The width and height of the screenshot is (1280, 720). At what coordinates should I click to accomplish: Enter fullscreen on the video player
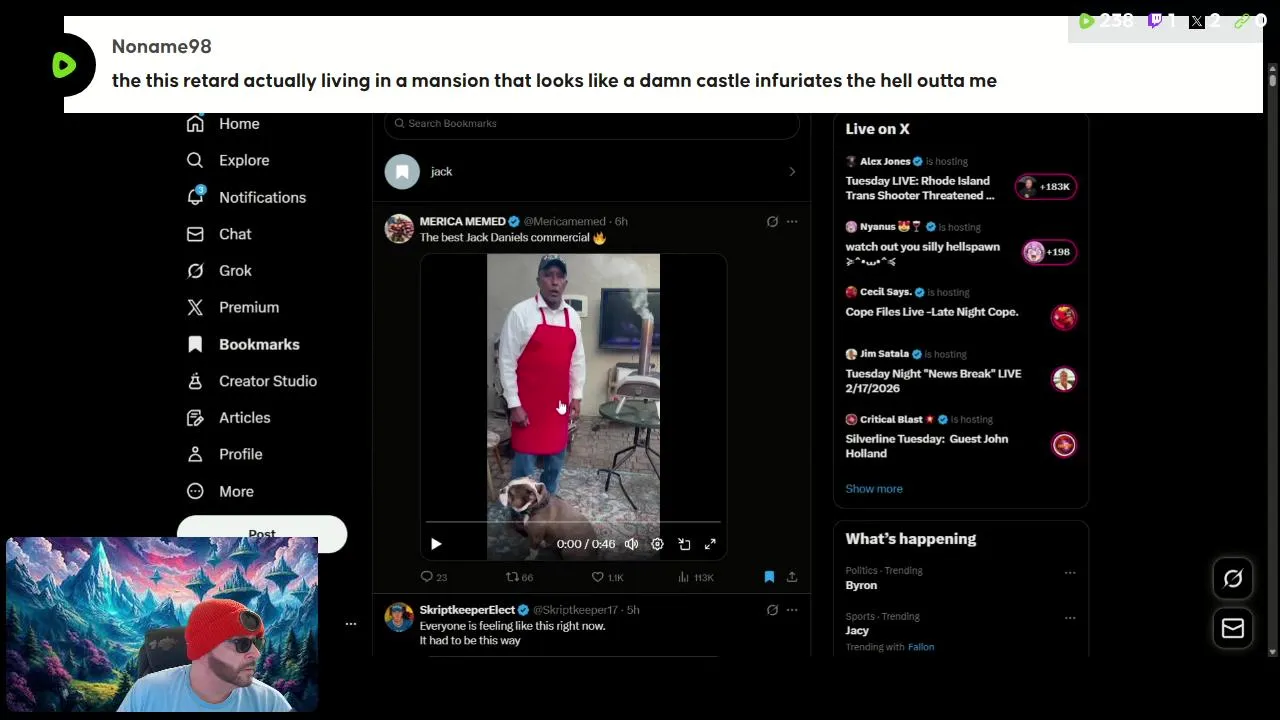coord(710,544)
